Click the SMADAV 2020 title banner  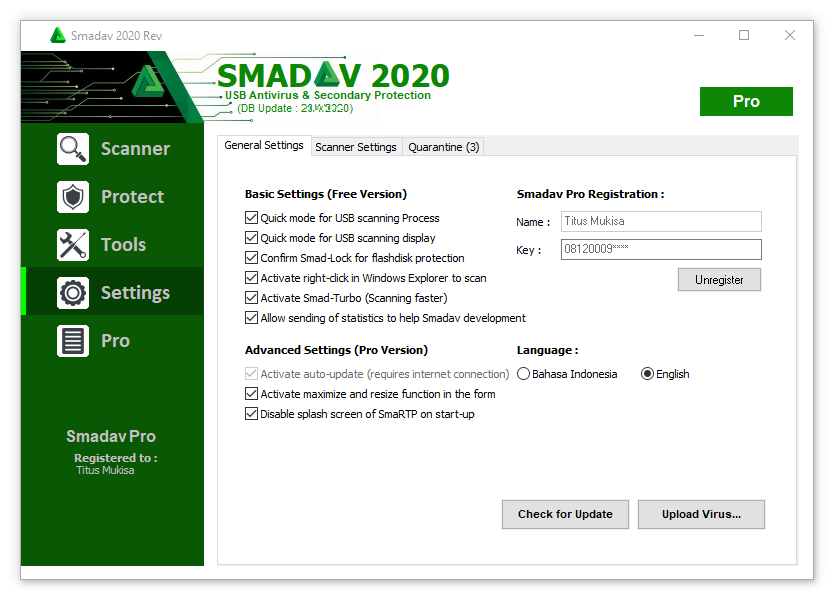[x=333, y=75]
